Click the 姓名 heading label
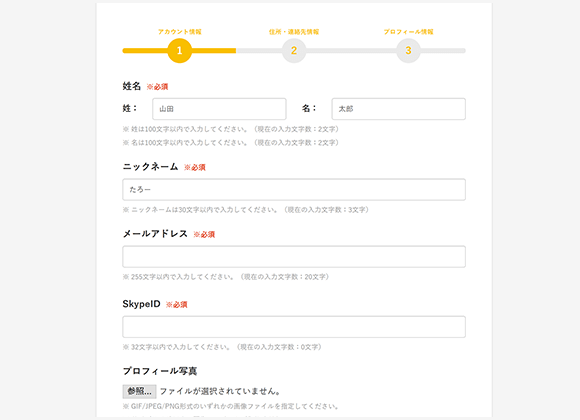Viewport: 580px width, 420px height. click(132, 86)
